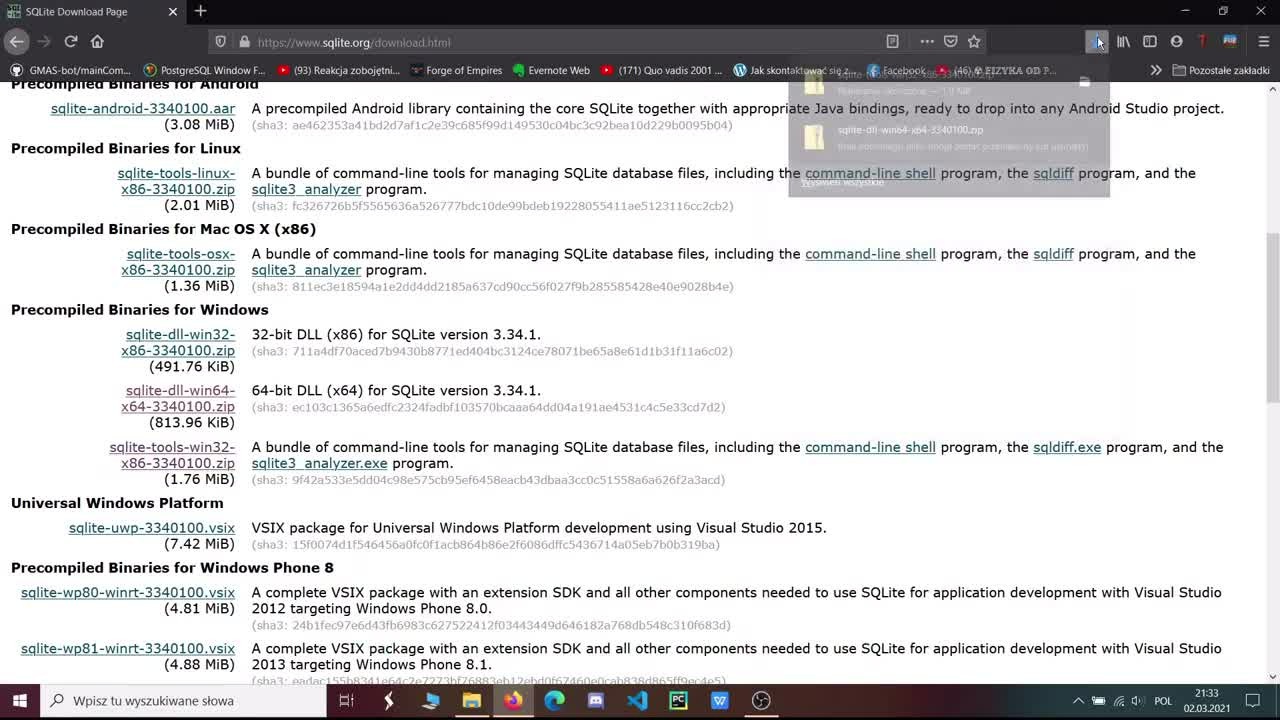The width and height of the screenshot is (1280, 720).
Task: Show hidden system tray icons arrow
Action: 1077,701
